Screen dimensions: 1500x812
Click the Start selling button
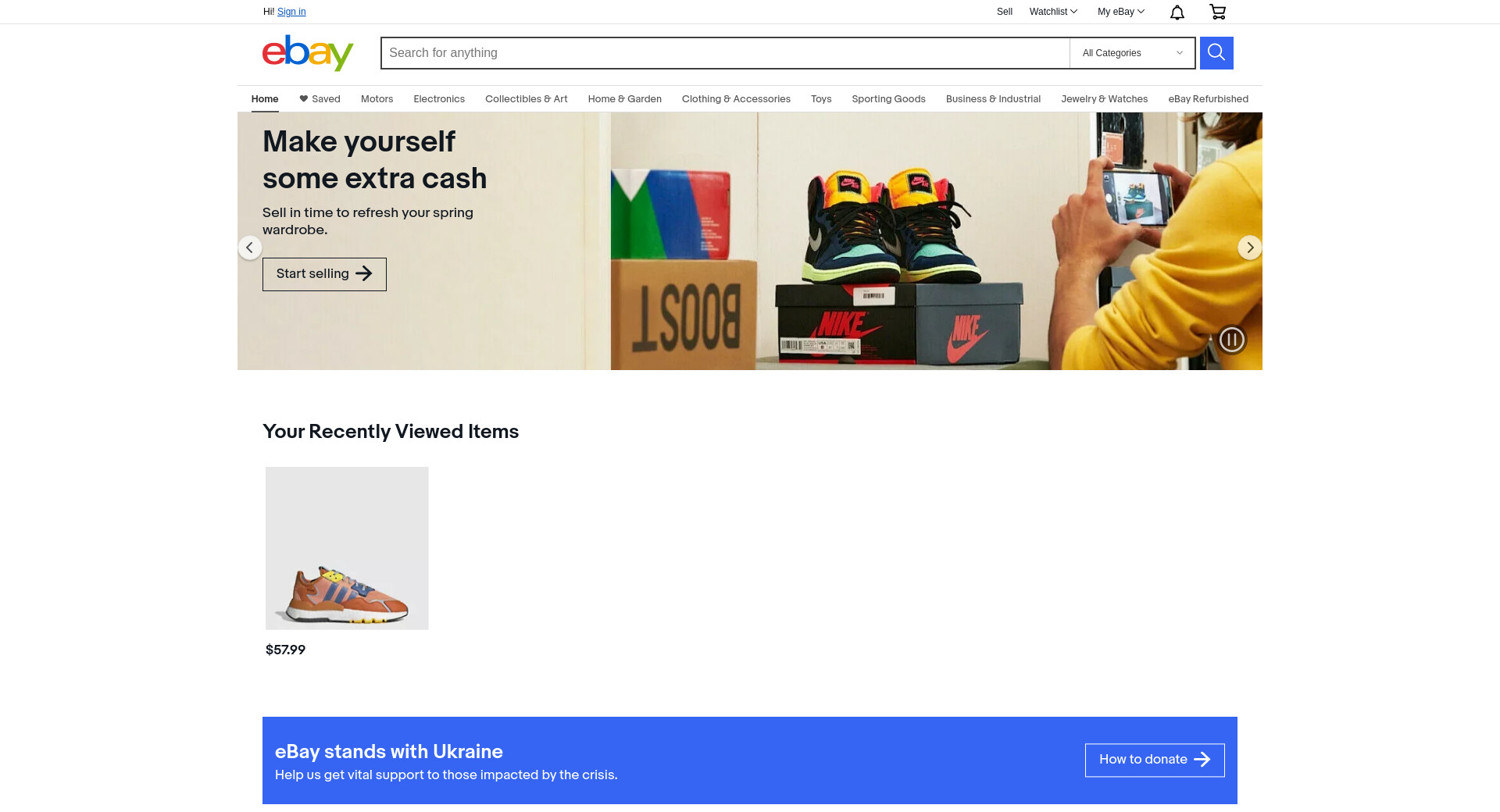click(324, 274)
